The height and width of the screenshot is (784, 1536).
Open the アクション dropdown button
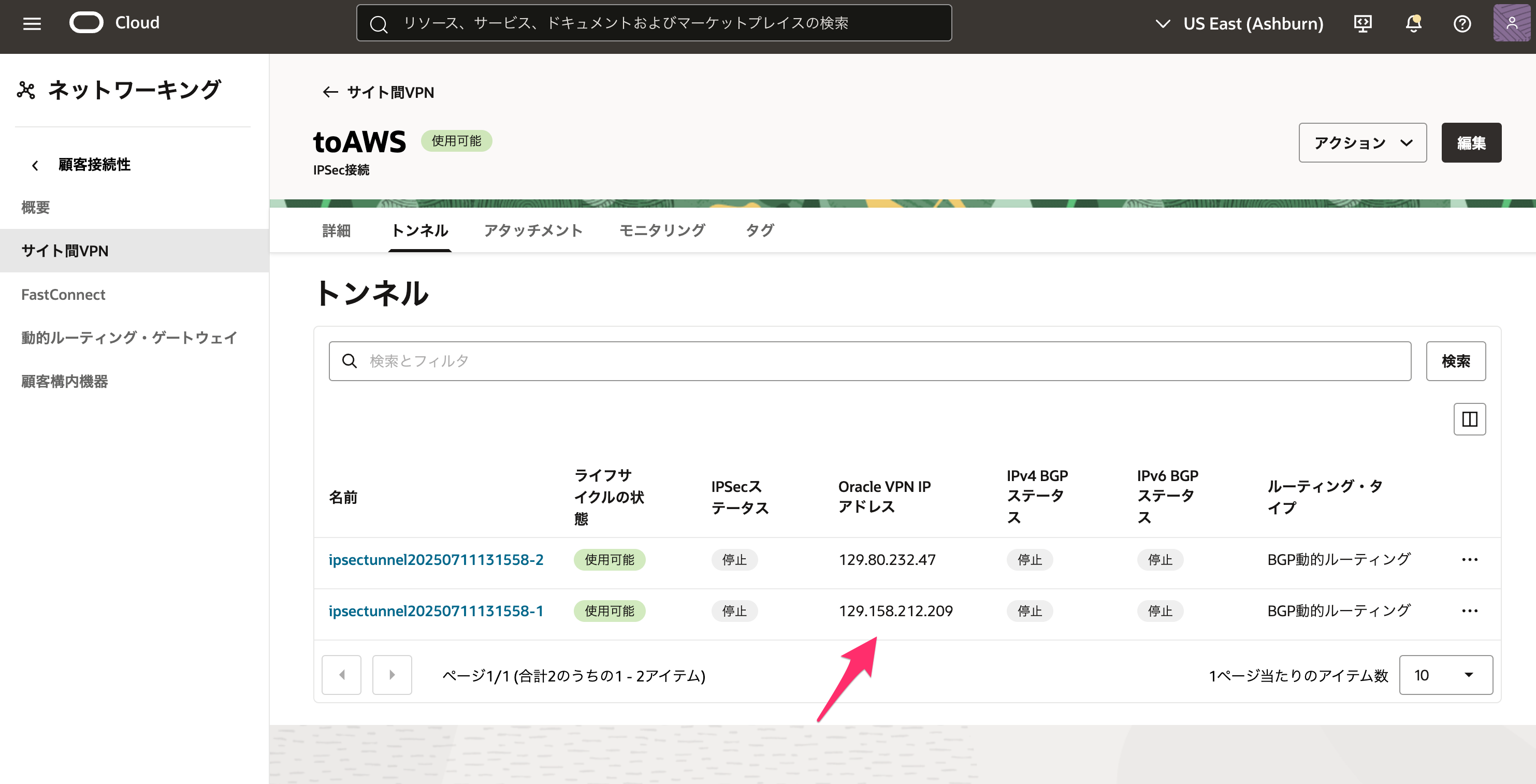[x=1363, y=142]
